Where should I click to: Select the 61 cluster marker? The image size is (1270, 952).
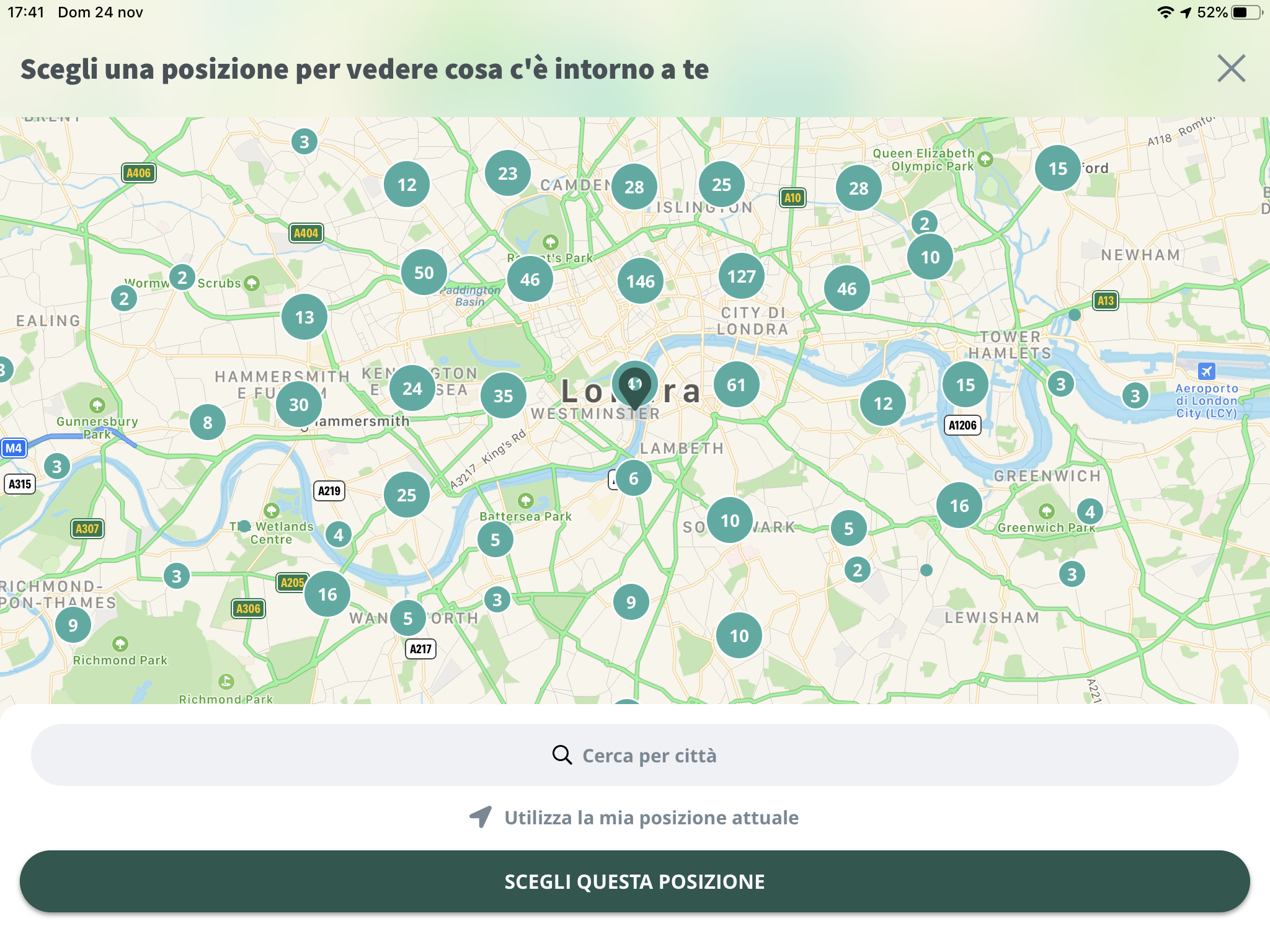coord(736,385)
